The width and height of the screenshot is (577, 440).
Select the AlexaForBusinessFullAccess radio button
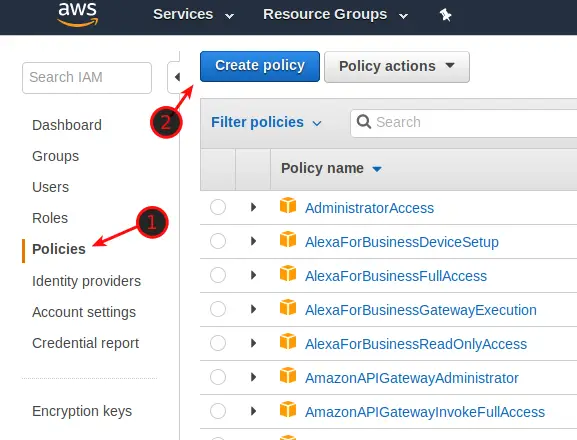218,275
